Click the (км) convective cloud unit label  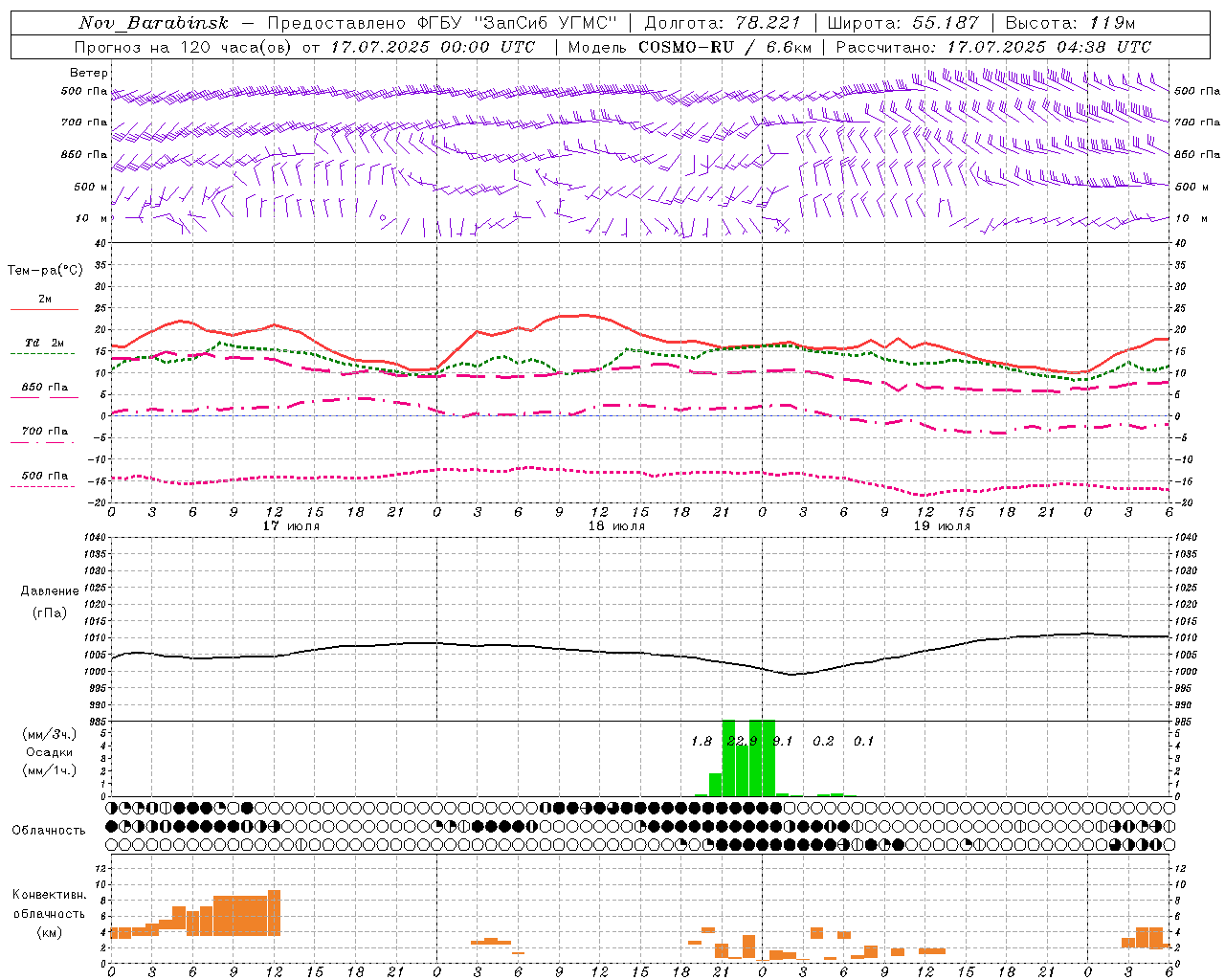point(50,931)
